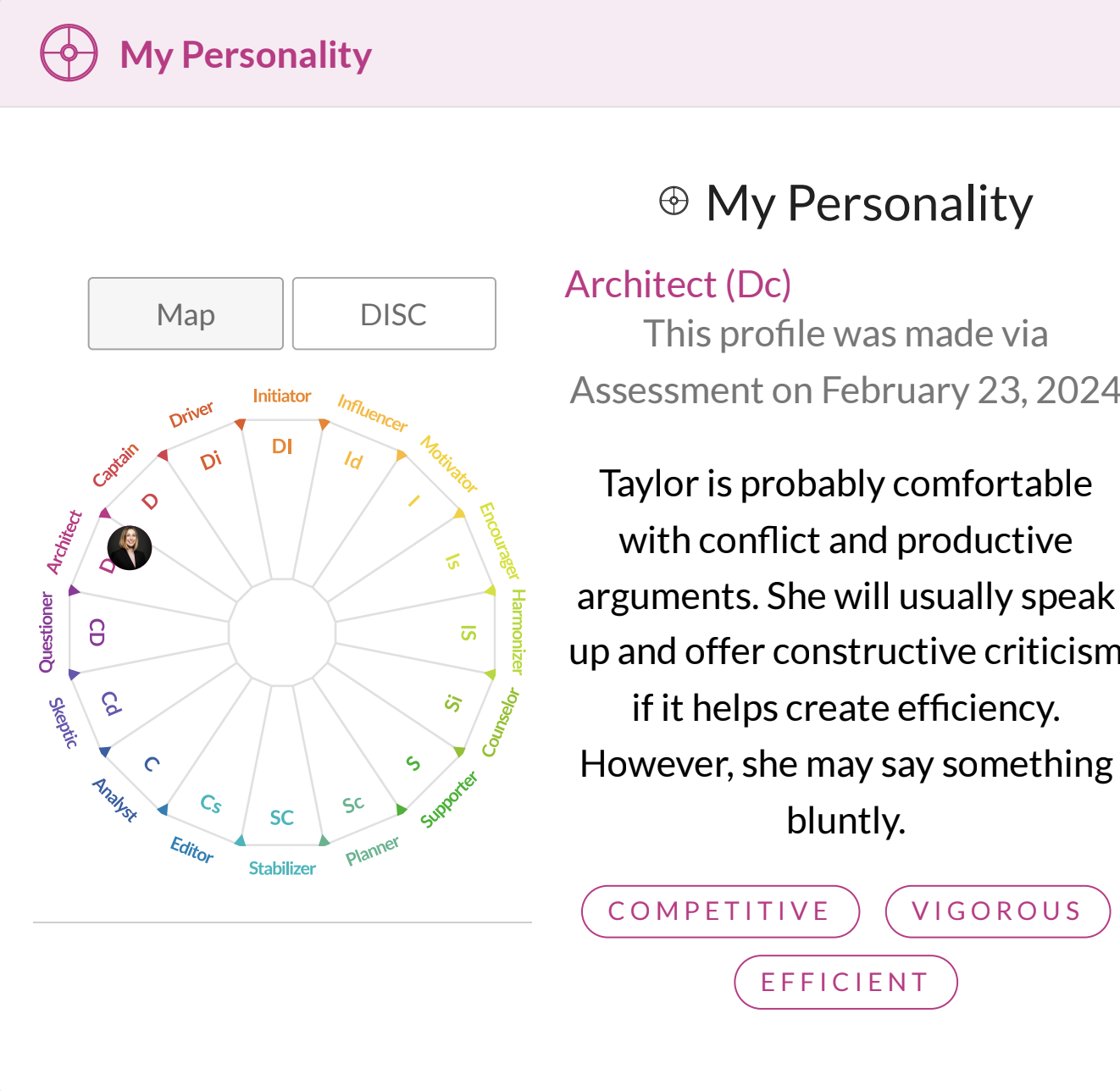Switch to the Map view tab
The height and width of the screenshot is (1091, 1120).
[186, 314]
